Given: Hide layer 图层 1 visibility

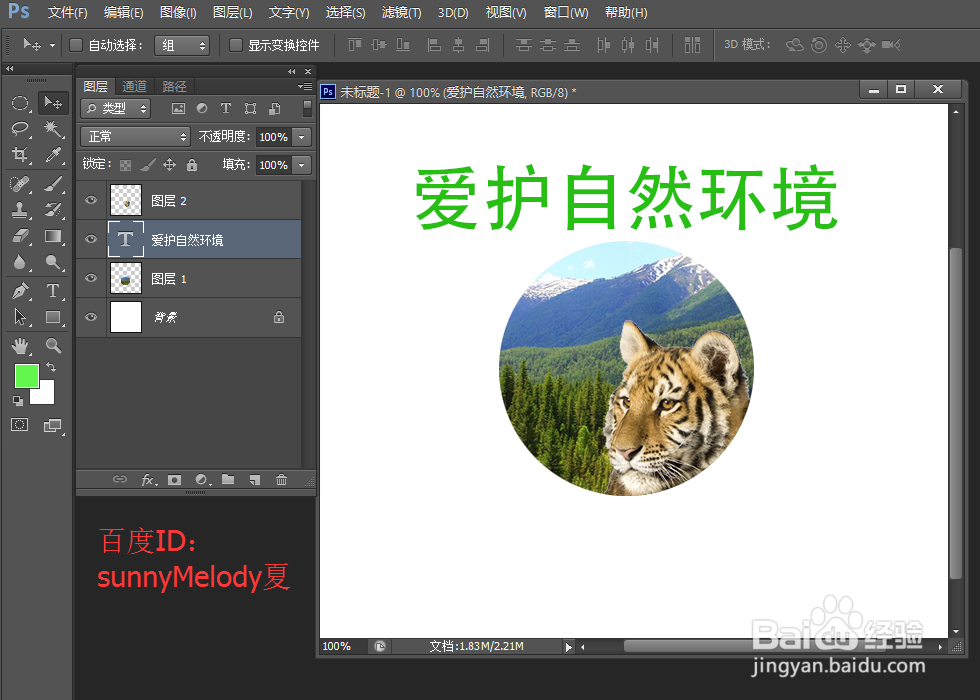Looking at the screenshot, I should [x=91, y=278].
